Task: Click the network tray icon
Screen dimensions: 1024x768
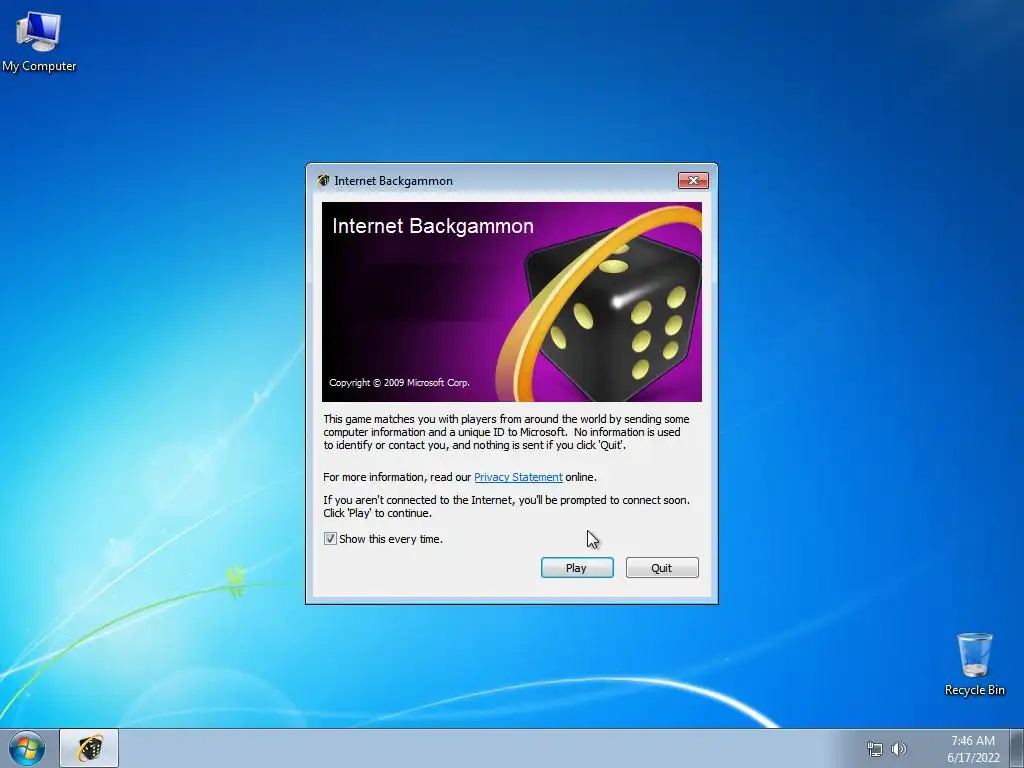Action: point(874,749)
